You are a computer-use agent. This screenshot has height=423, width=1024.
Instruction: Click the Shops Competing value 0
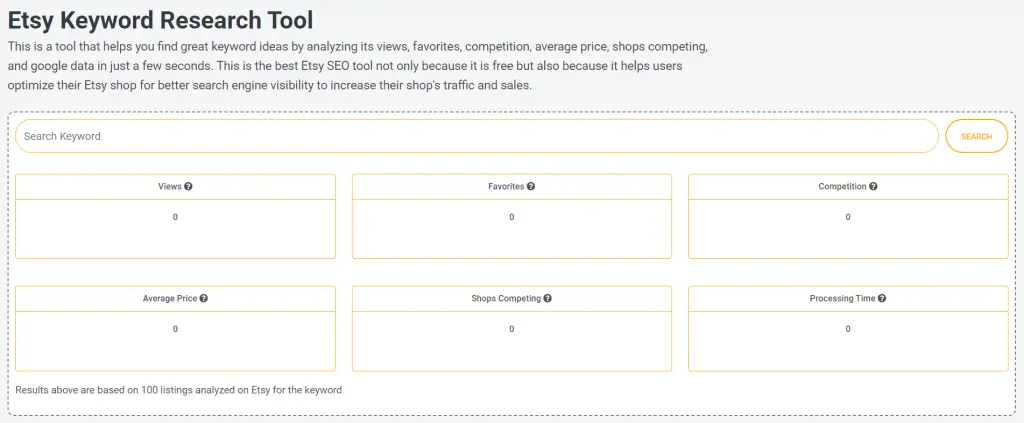[x=511, y=329]
